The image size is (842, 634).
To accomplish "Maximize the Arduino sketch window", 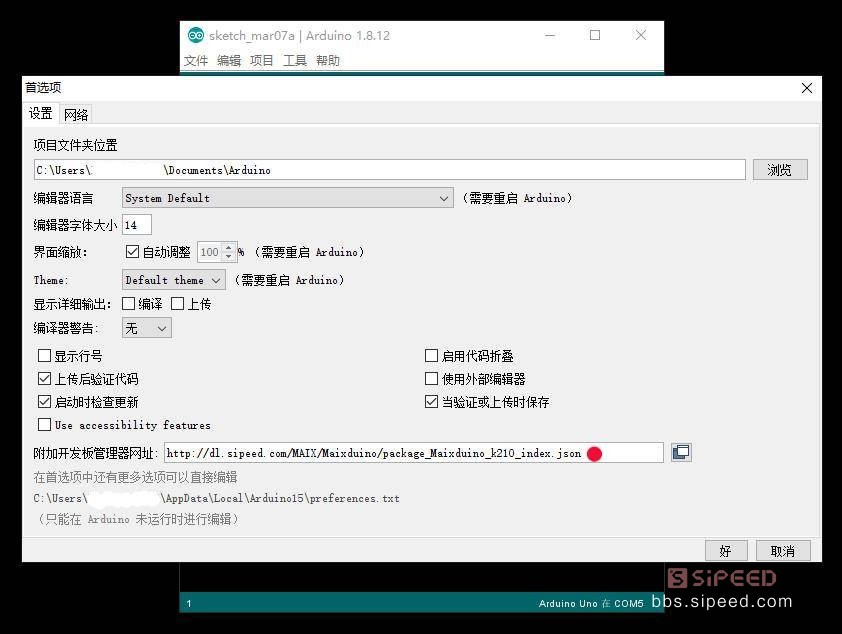I will [x=595, y=35].
